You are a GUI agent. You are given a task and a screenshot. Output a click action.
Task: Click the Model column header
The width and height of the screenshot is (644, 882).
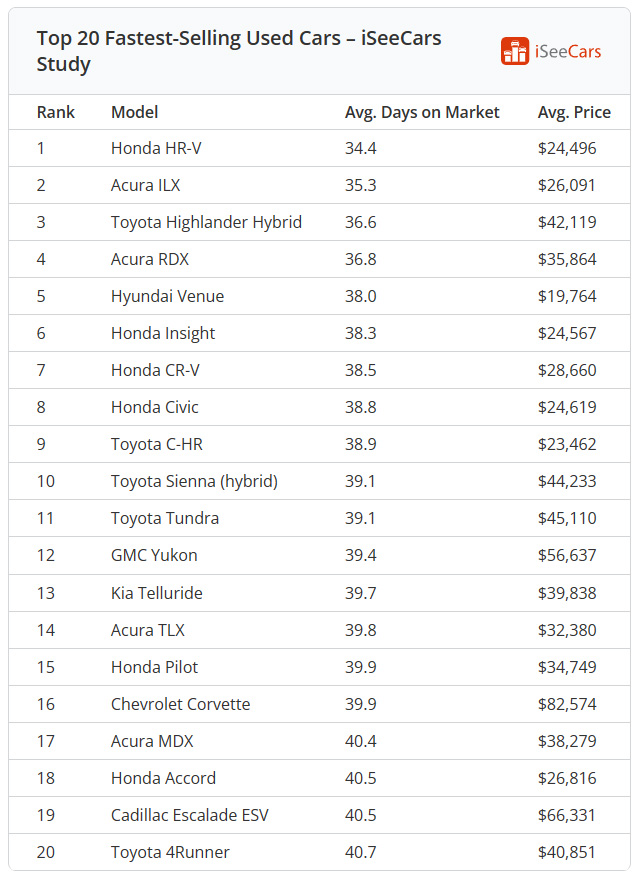point(134,112)
